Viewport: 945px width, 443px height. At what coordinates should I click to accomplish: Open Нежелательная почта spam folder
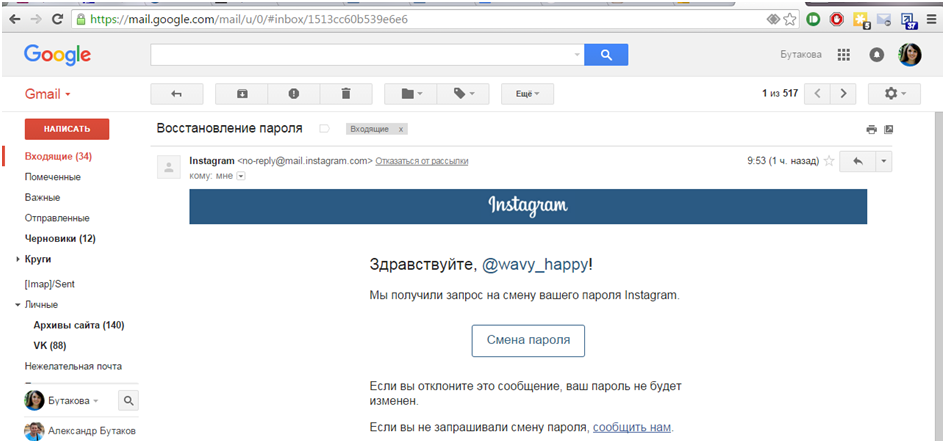[x=73, y=366]
